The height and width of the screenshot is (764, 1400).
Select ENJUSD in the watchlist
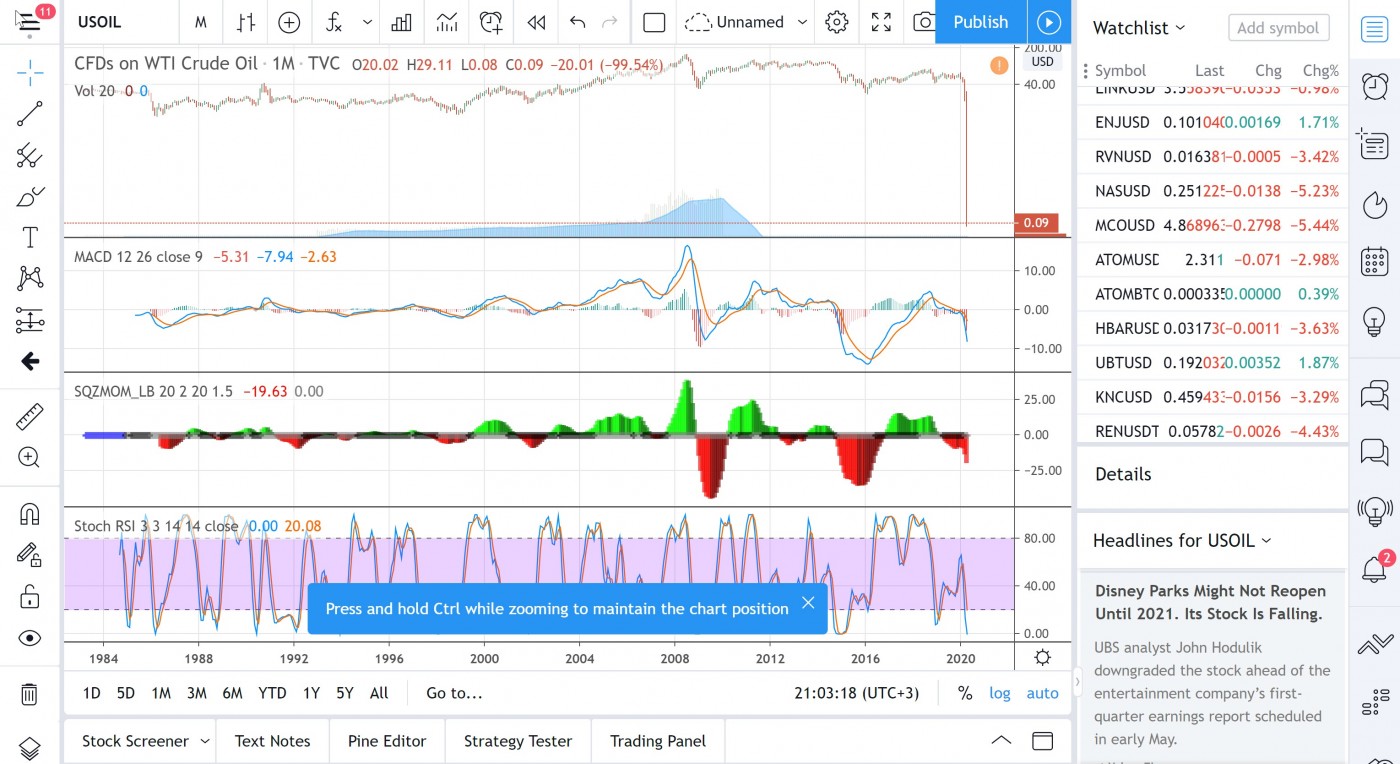[x=1212, y=122]
